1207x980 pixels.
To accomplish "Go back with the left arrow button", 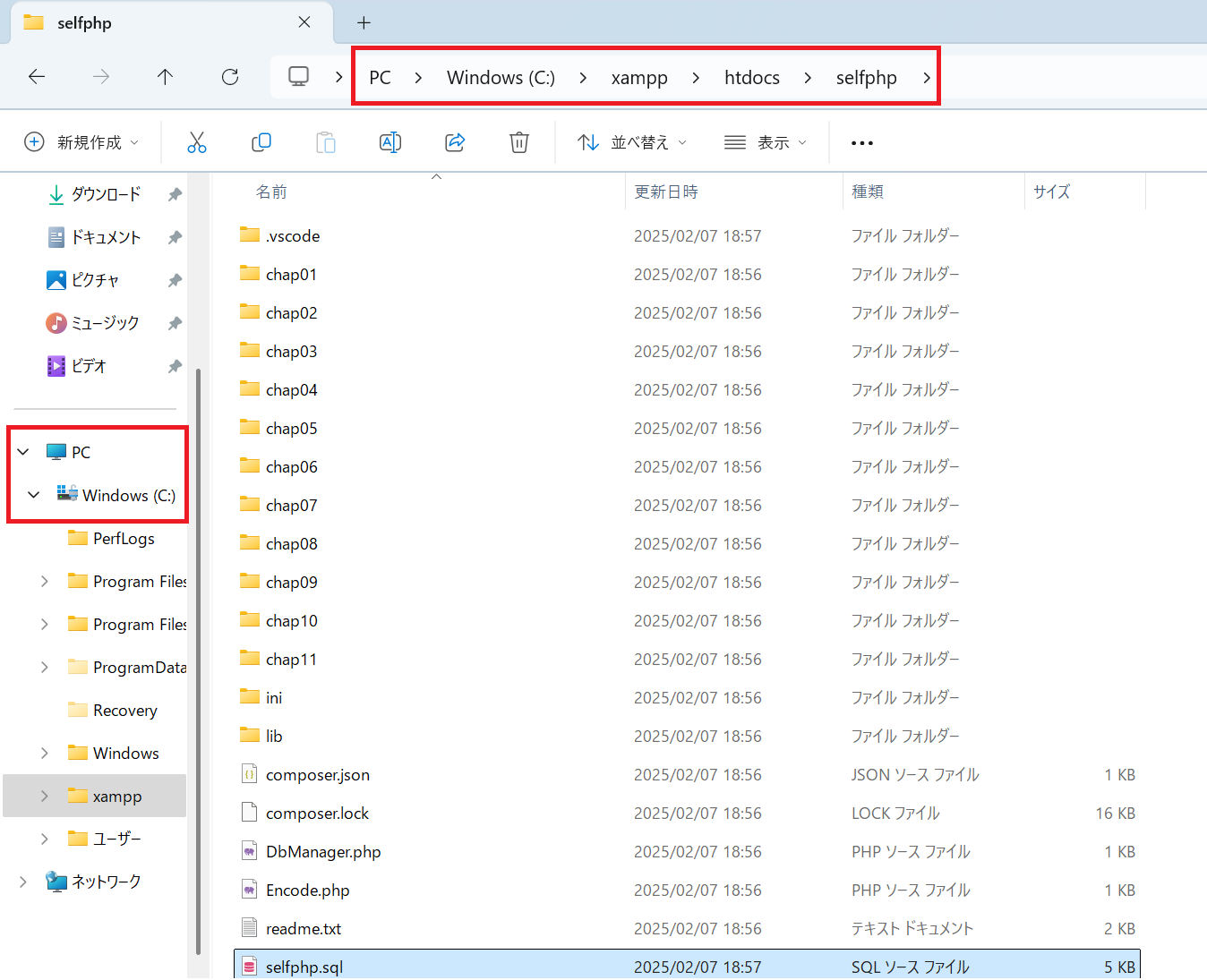I will pos(37,77).
